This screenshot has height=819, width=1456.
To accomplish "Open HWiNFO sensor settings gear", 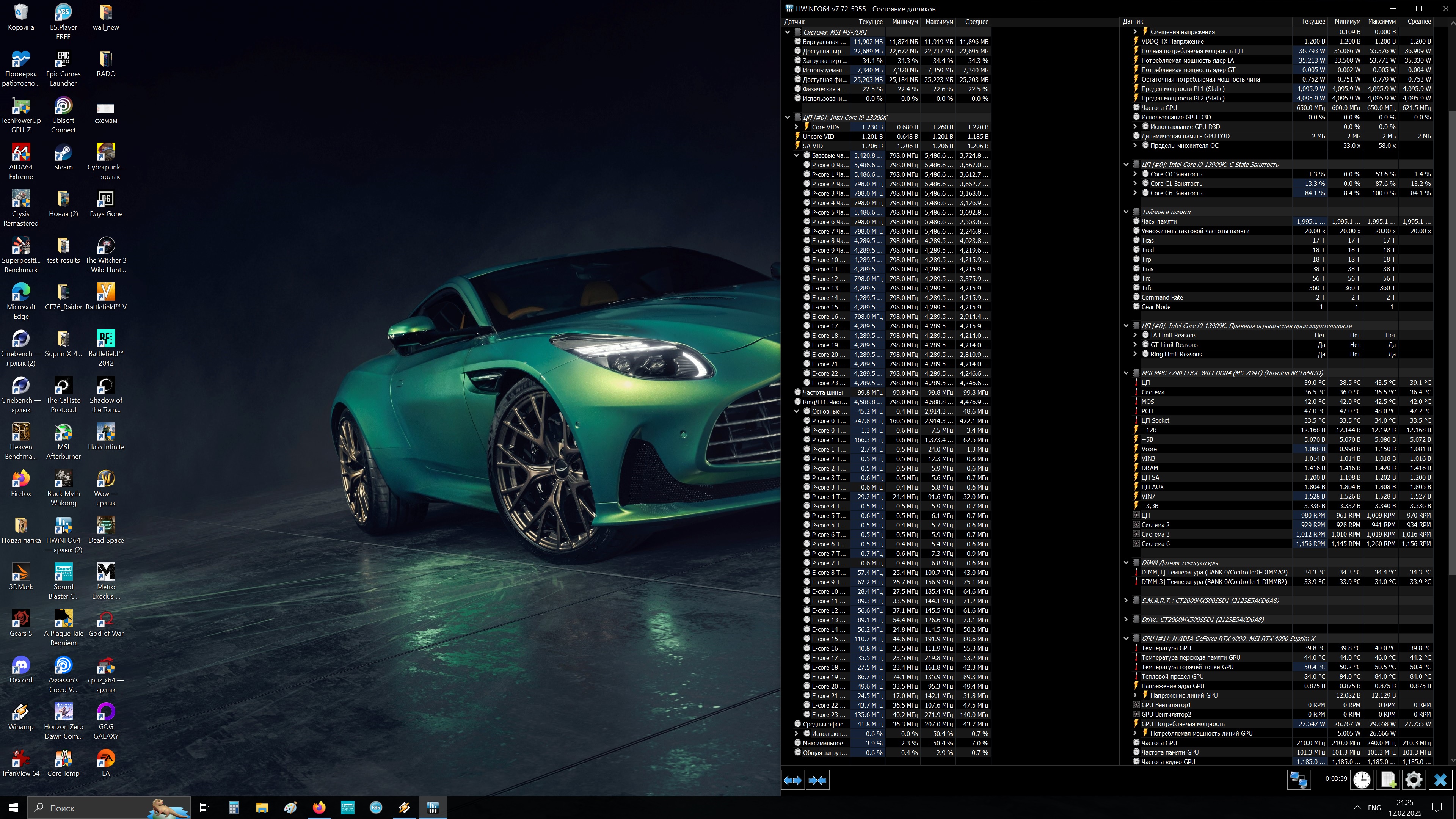I will pyautogui.click(x=1414, y=780).
